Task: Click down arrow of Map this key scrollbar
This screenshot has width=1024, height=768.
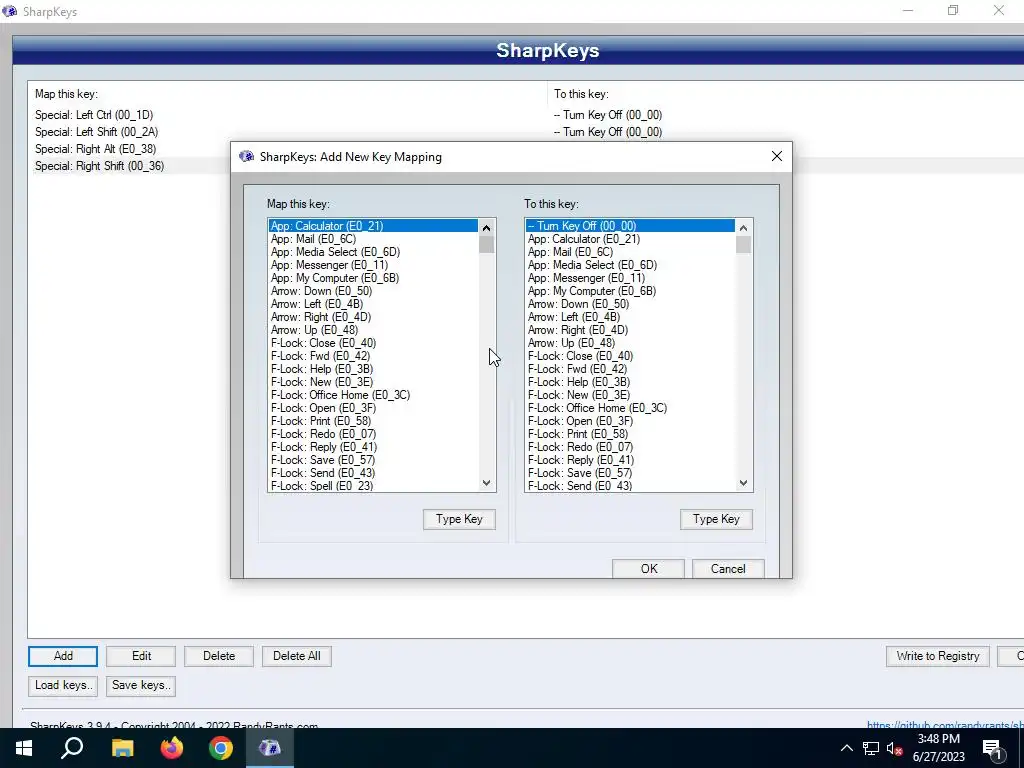Action: (x=486, y=483)
